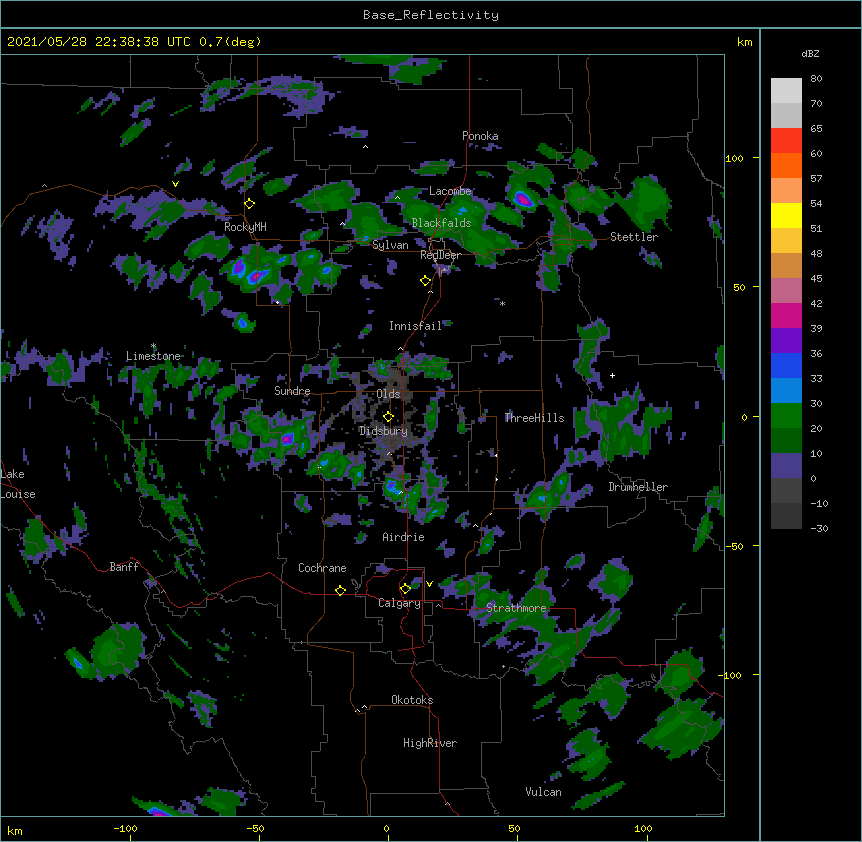862x842 pixels.
Task: Click the -50 tick on the right axis
Action: tap(734, 546)
